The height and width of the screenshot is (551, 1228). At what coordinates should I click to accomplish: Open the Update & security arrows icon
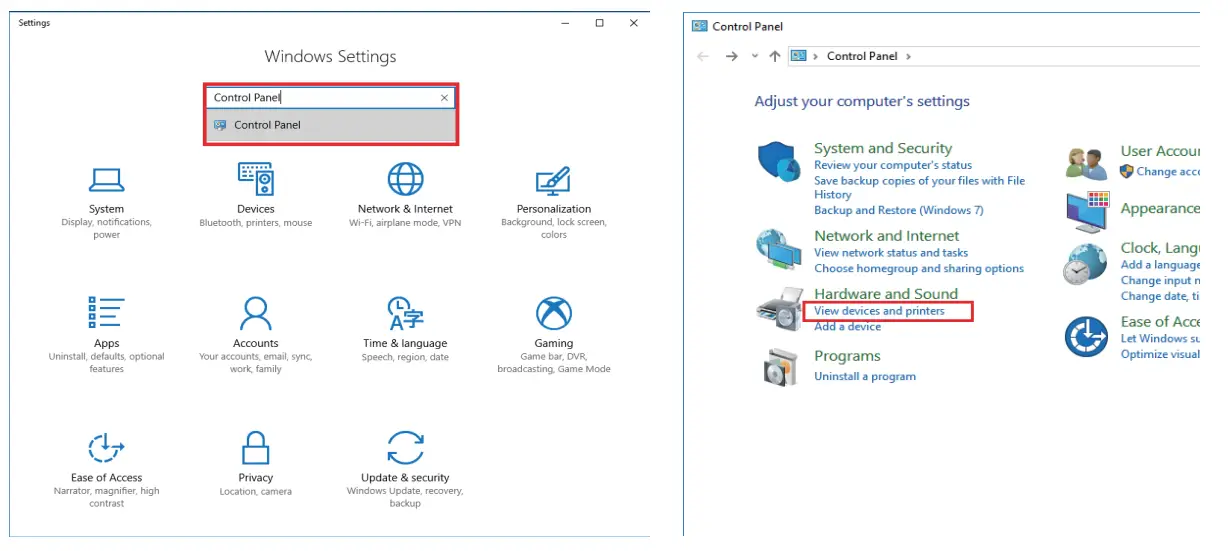pyautogui.click(x=405, y=447)
